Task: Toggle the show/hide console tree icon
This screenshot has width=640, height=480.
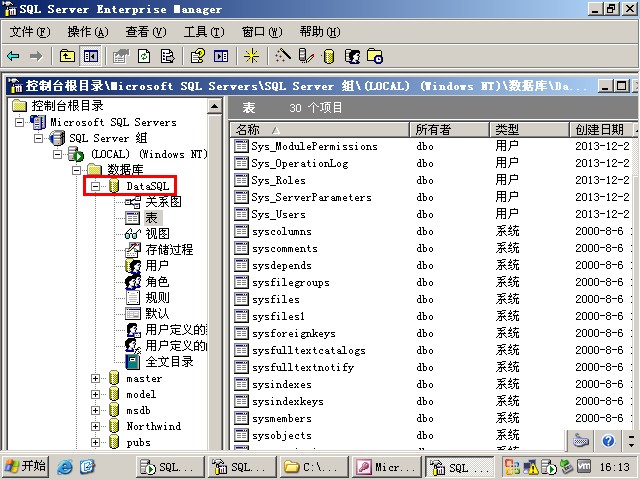Action: [x=90, y=56]
